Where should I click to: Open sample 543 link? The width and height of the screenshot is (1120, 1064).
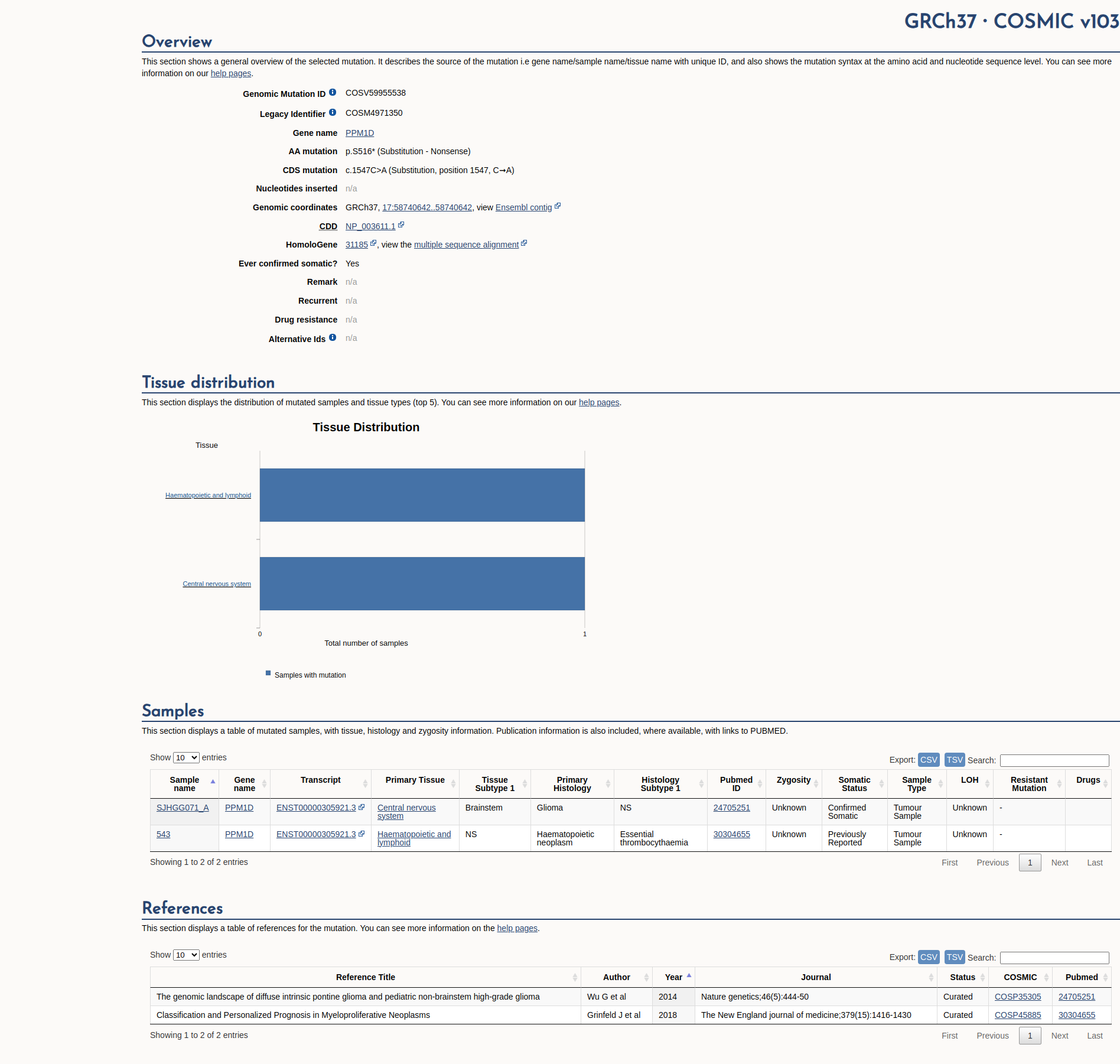click(163, 834)
